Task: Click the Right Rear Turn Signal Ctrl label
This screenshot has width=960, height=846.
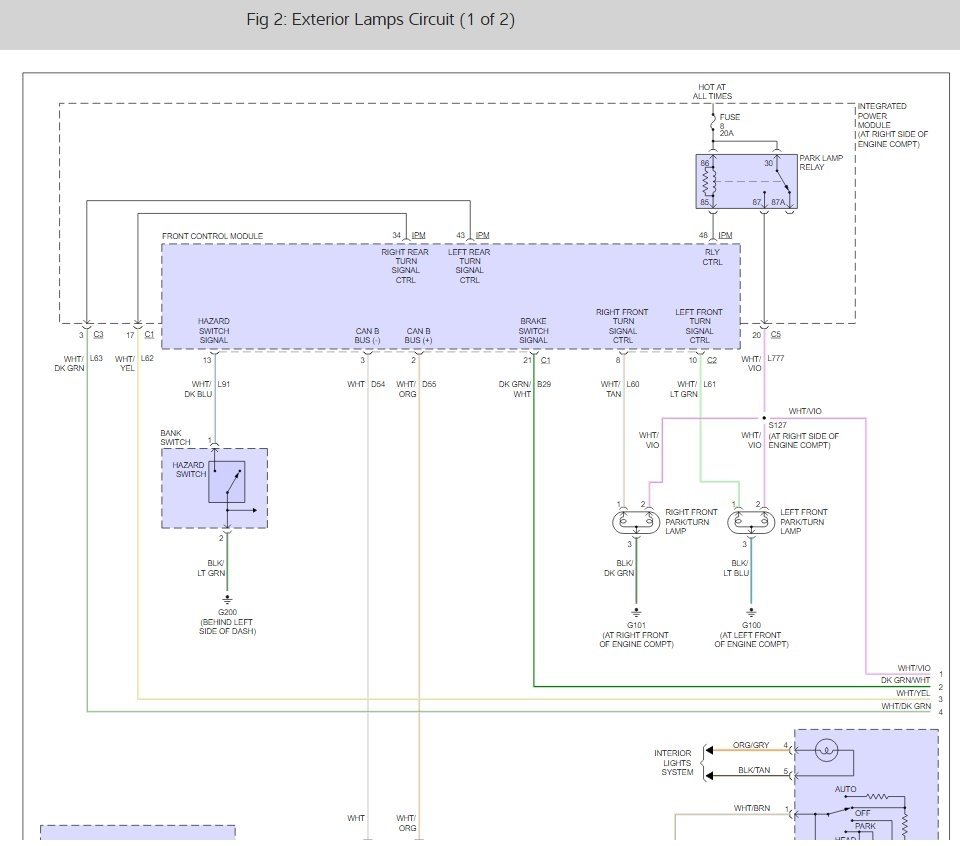Action: click(405, 266)
